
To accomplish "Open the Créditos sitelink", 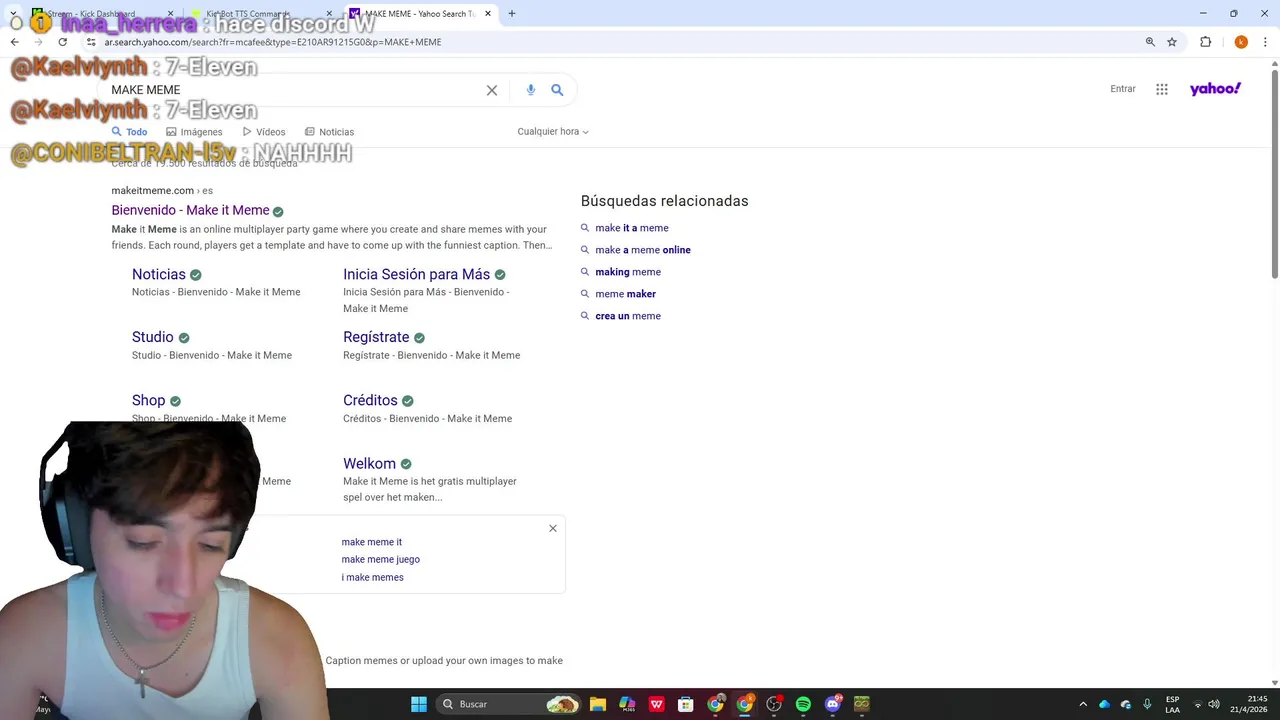I will pyautogui.click(x=370, y=400).
